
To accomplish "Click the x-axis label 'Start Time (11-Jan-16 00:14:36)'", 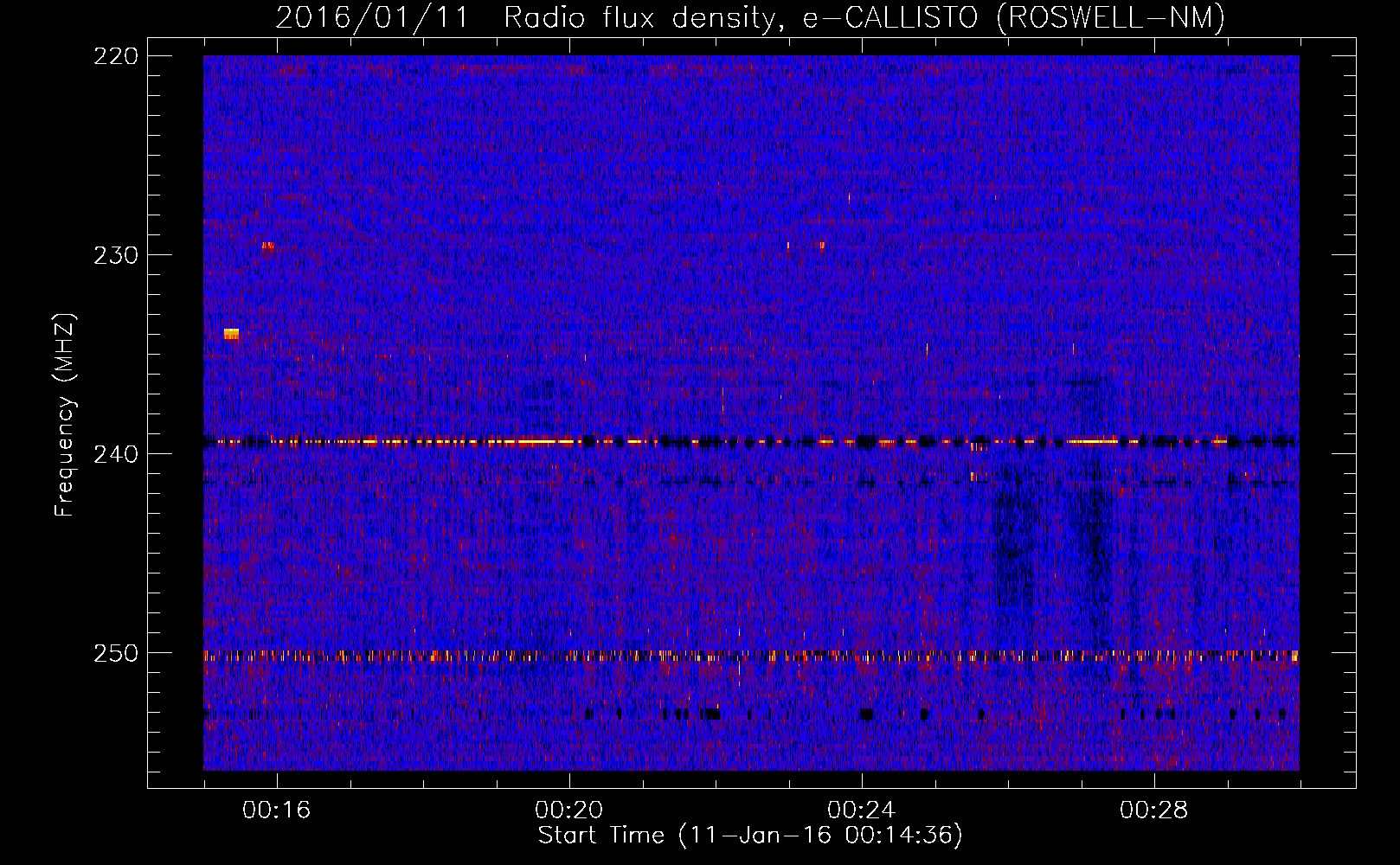I will click(x=750, y=836).
